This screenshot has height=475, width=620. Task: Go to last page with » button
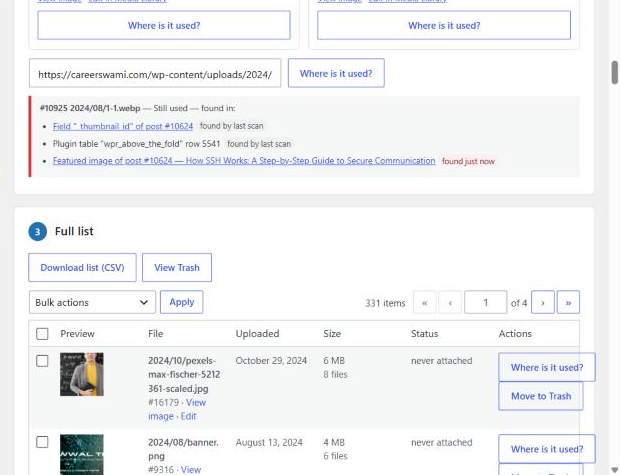click(568, 303)
